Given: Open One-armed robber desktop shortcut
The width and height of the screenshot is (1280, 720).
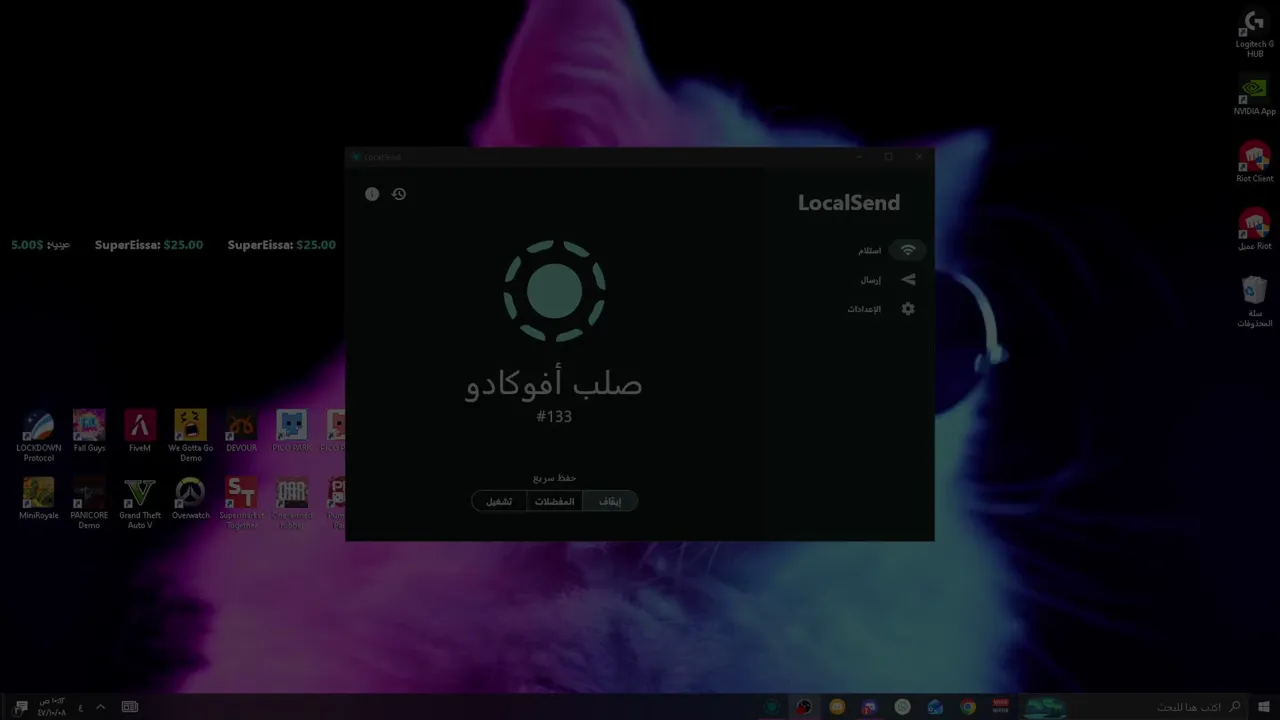Looking at the screenshot, I should point(292,504).
